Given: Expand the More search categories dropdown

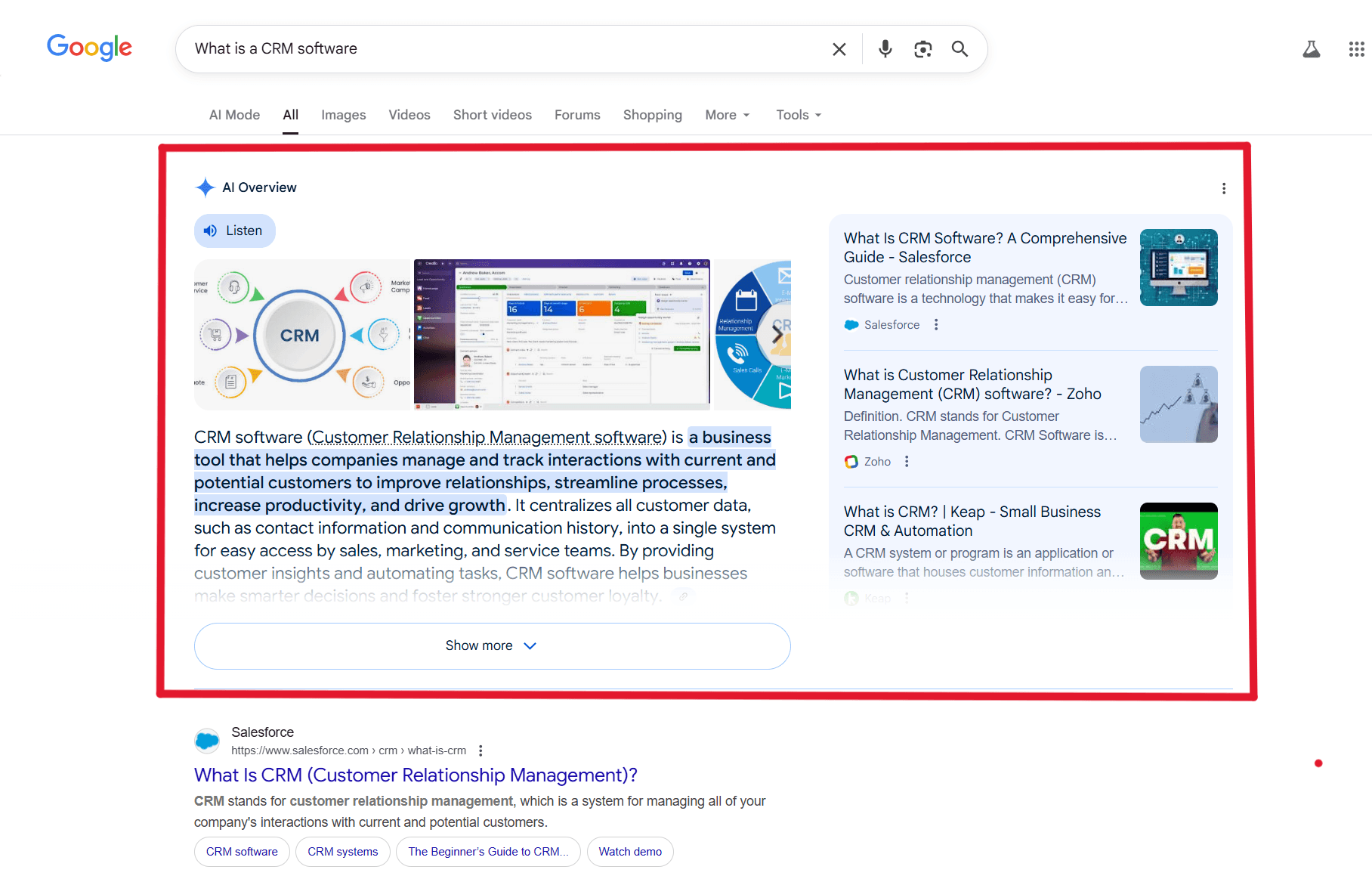Looking at the screenshot, I should 726,115.
